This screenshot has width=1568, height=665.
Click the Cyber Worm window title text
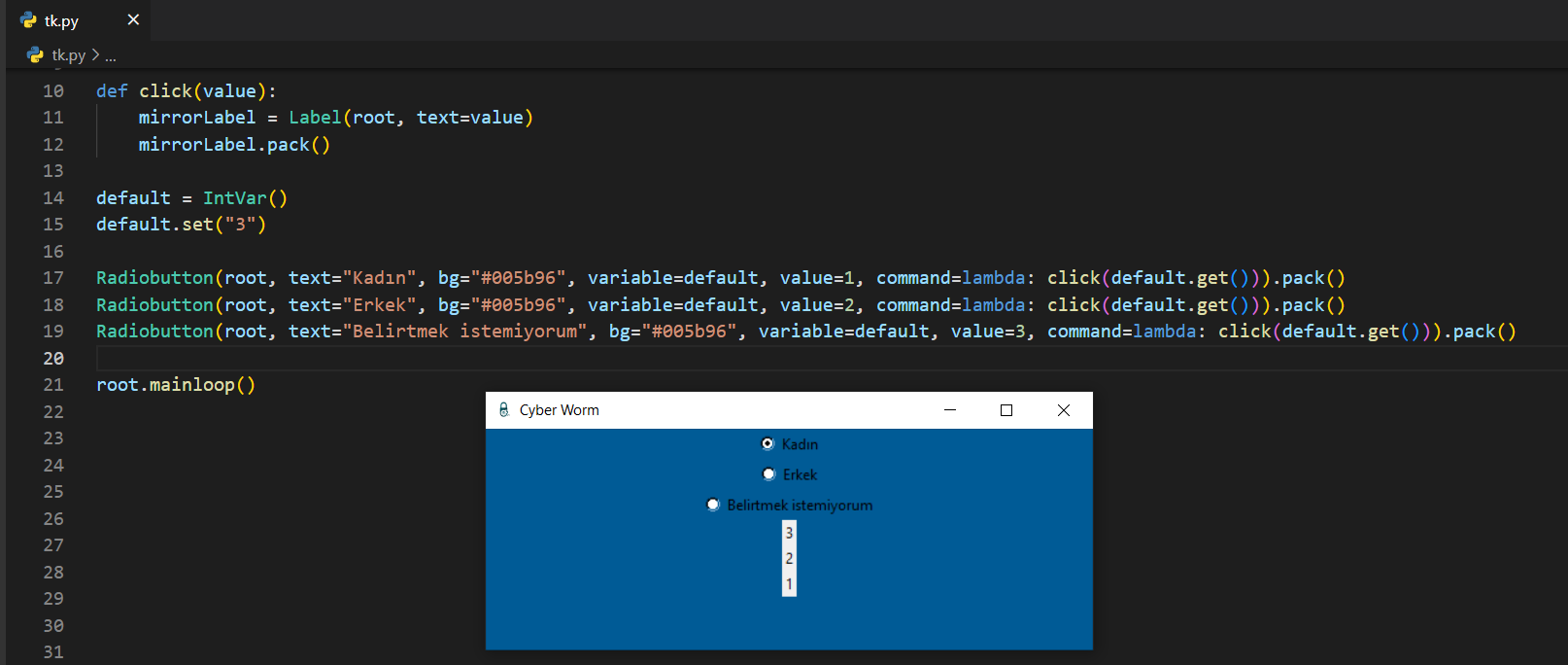(x=559, y=410)
